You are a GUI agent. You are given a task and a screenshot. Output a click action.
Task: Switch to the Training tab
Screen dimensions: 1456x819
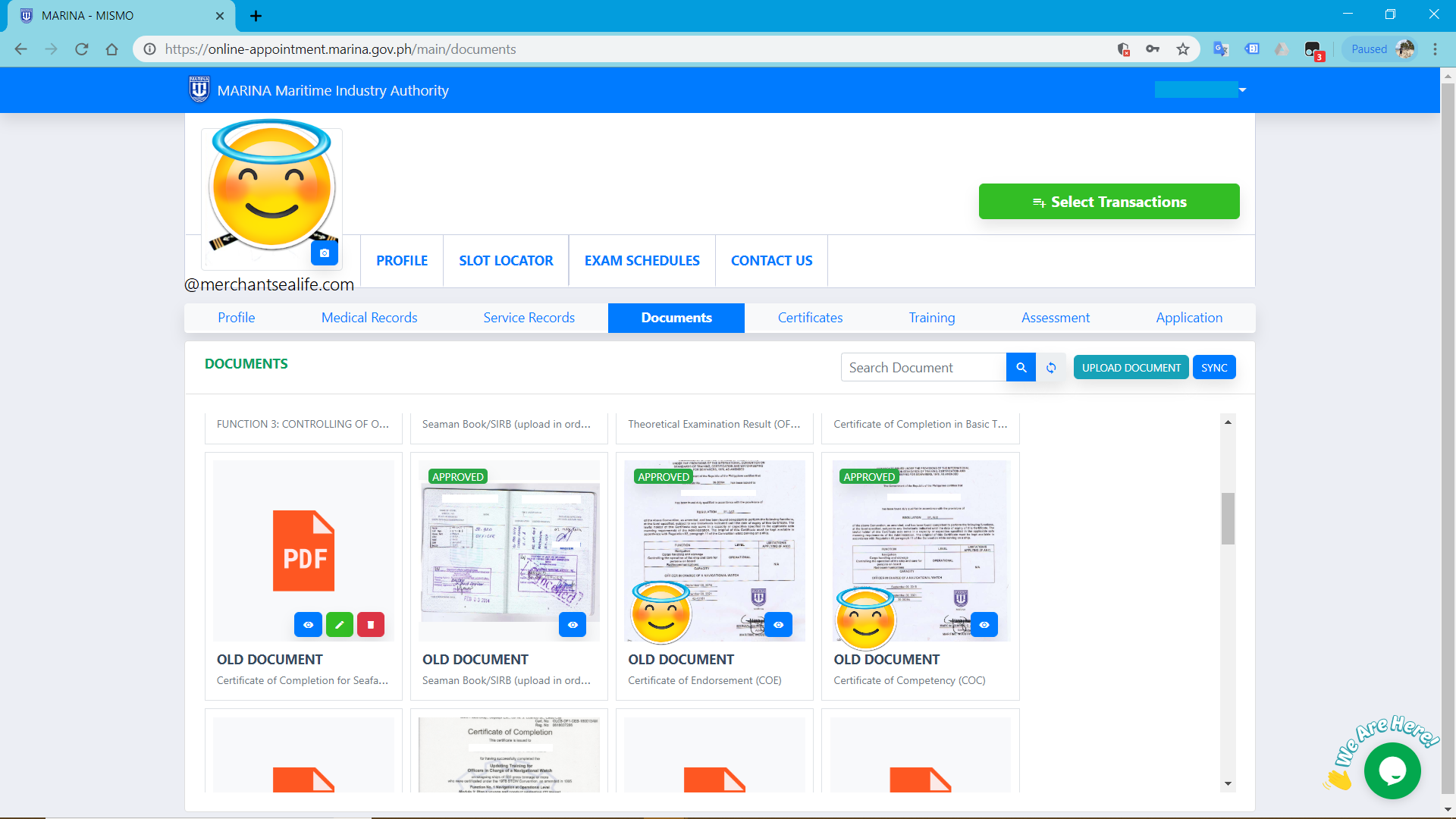[x=932, y=318]
